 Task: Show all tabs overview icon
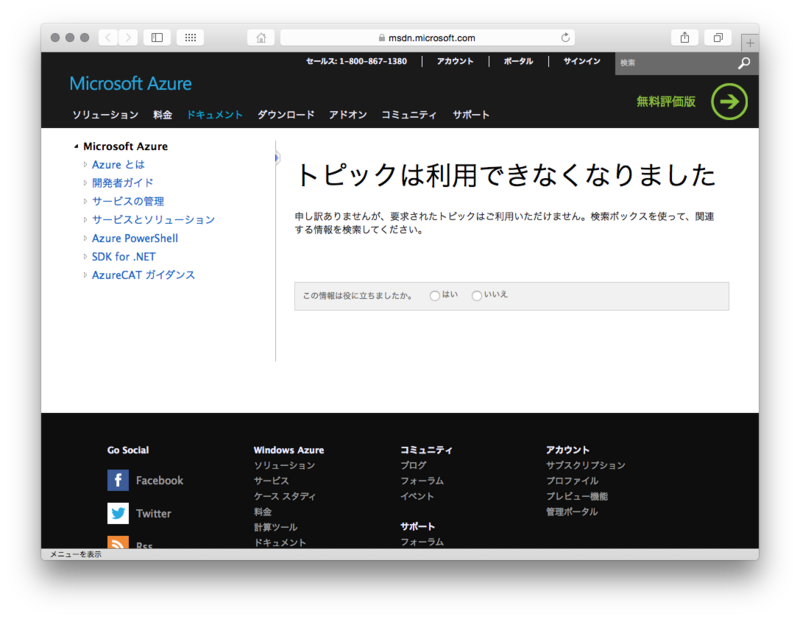pos(718,37)
